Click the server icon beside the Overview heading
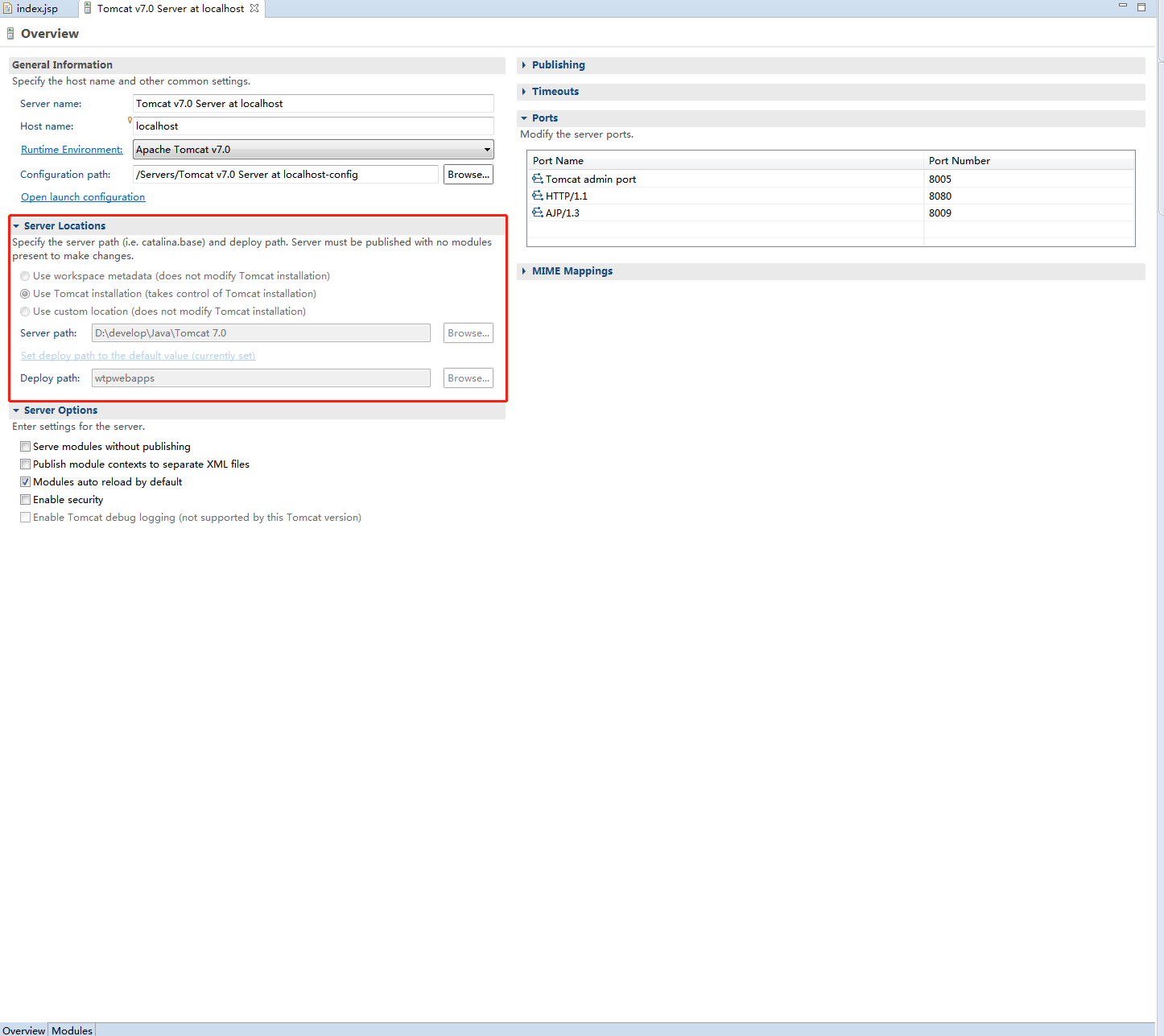Viewport: 1164px width, 1036px height. (10, 34)
